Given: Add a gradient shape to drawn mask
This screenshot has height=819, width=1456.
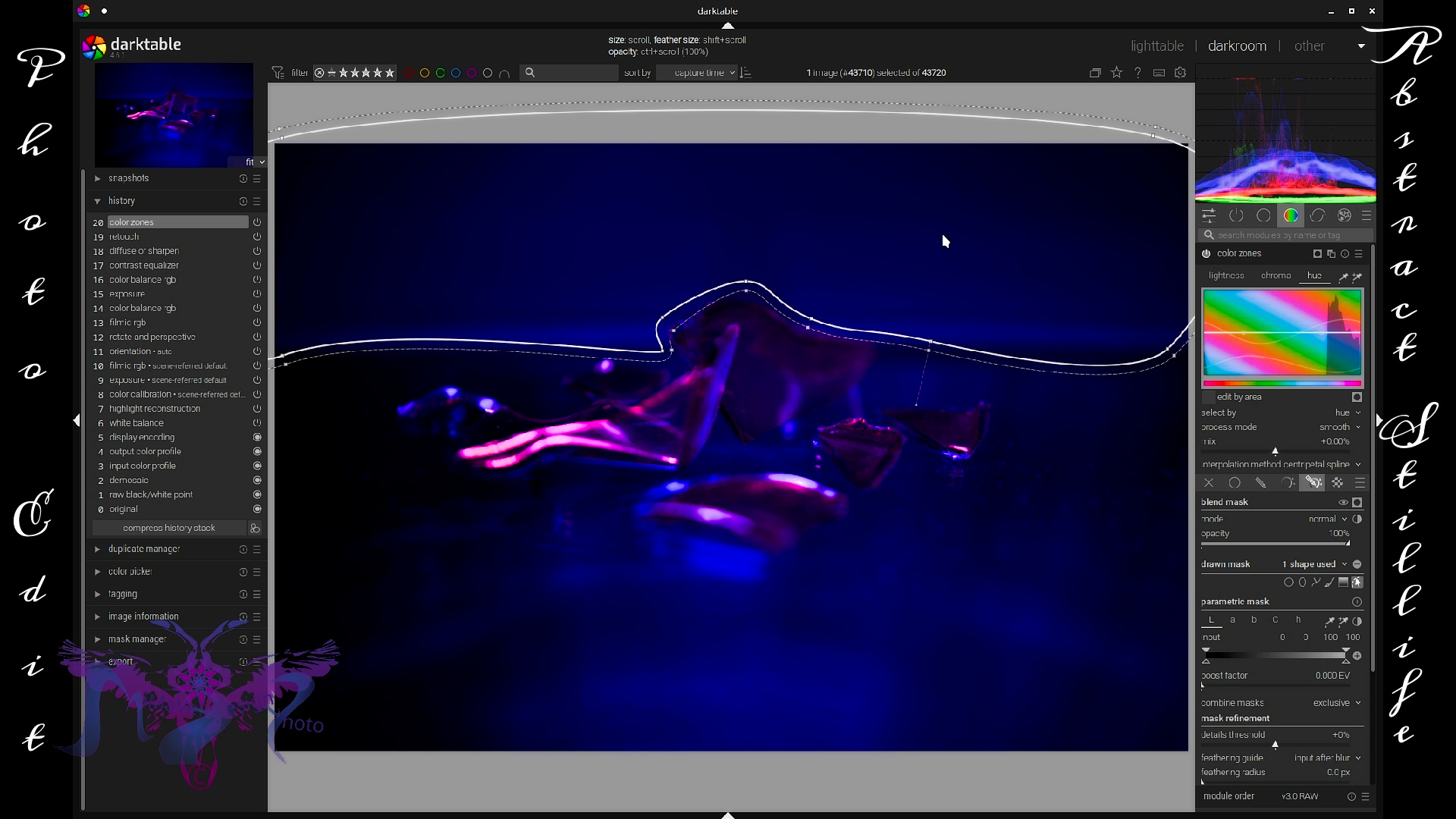Looking at the screenshot, I should click(1343, 582).
